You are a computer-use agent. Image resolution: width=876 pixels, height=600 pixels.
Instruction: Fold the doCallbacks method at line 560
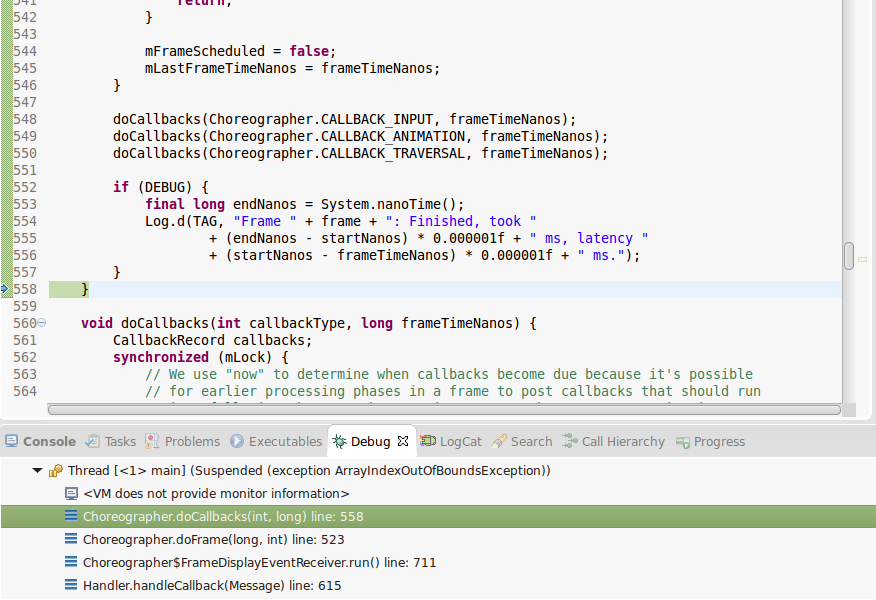42,323
